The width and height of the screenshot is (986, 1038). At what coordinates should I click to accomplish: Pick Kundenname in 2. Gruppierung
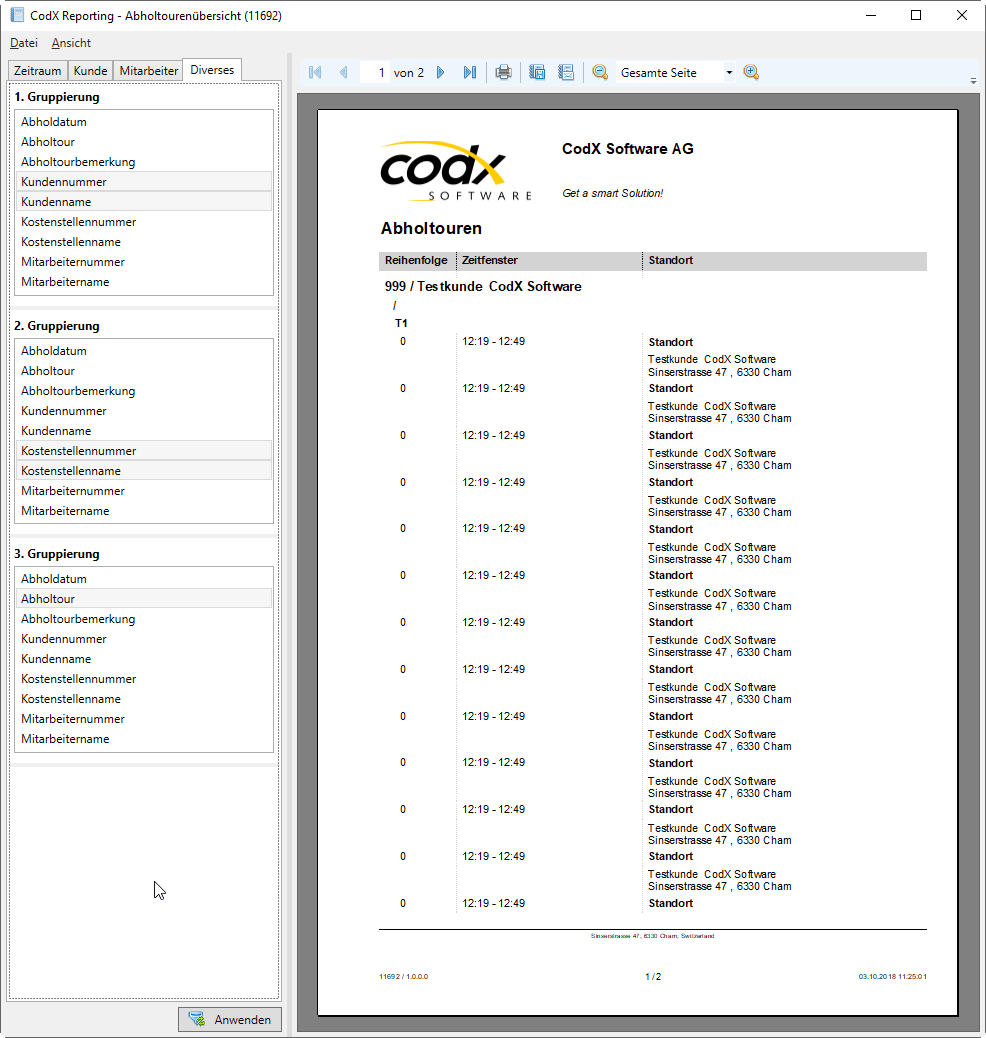144,430
